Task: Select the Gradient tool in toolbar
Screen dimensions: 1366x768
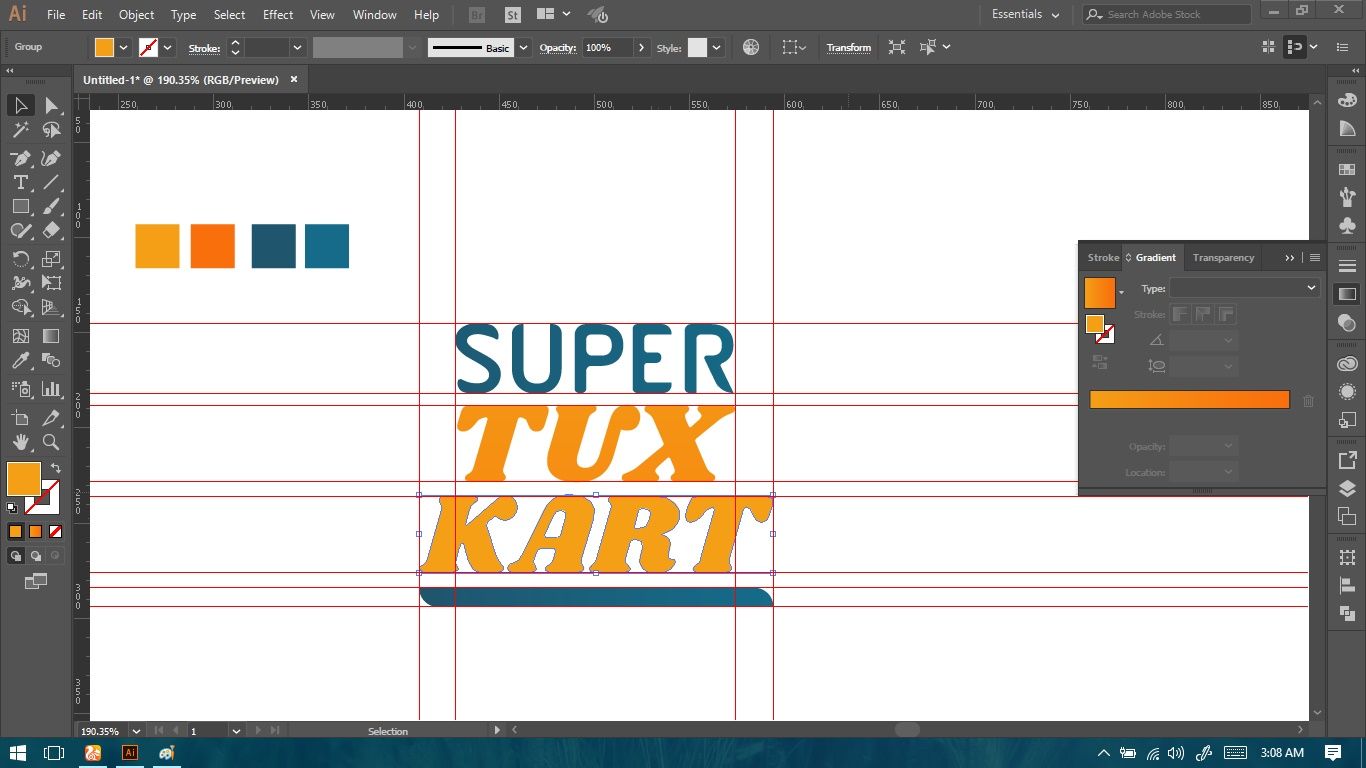Action: point(51,336)
